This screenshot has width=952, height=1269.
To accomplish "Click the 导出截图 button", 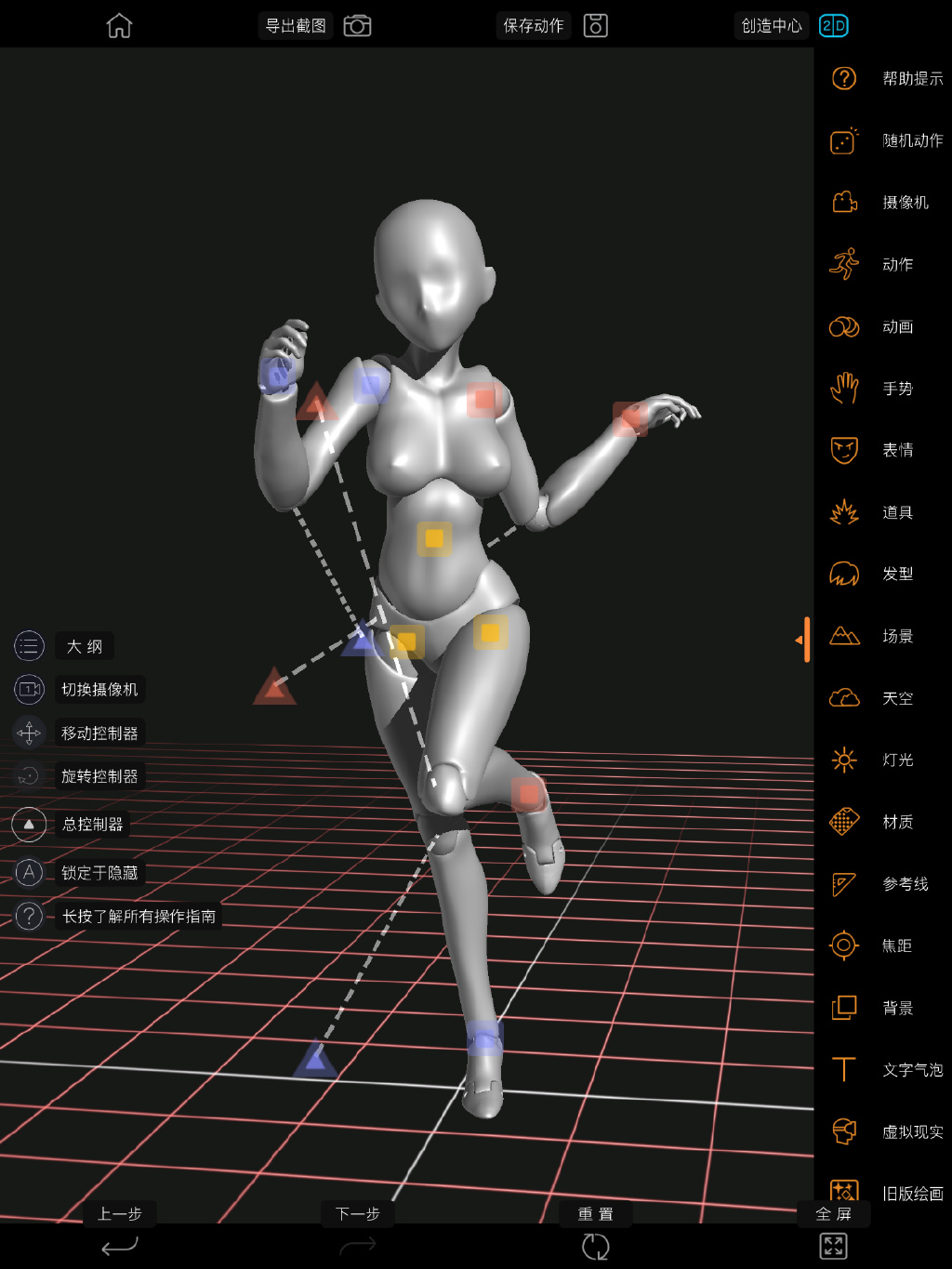I will tap(296, 25).
